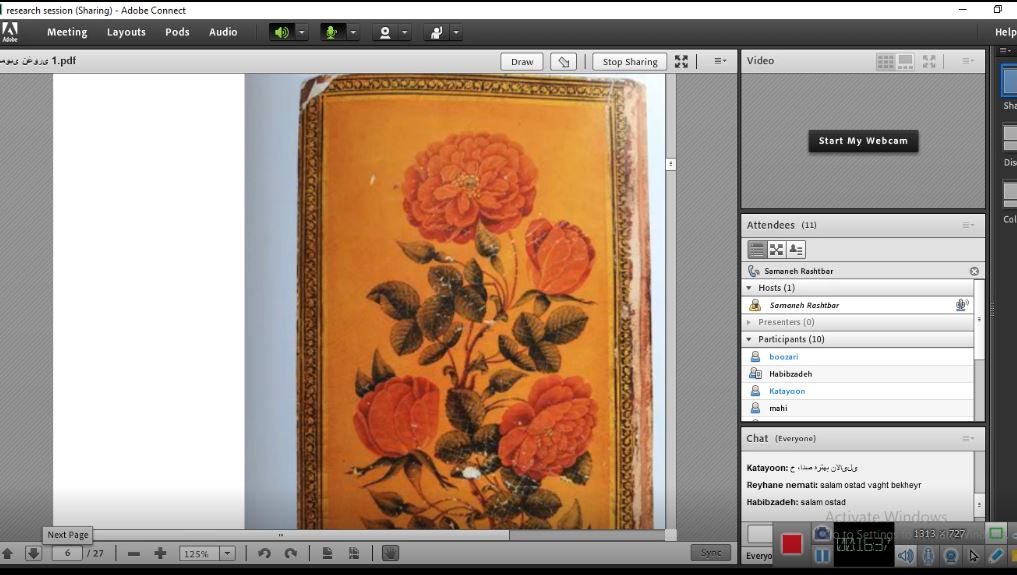The width and height of the screenshot is (1017, 575).
Task: Click the document vertical scrollbar handle
Action: [671, 164]
